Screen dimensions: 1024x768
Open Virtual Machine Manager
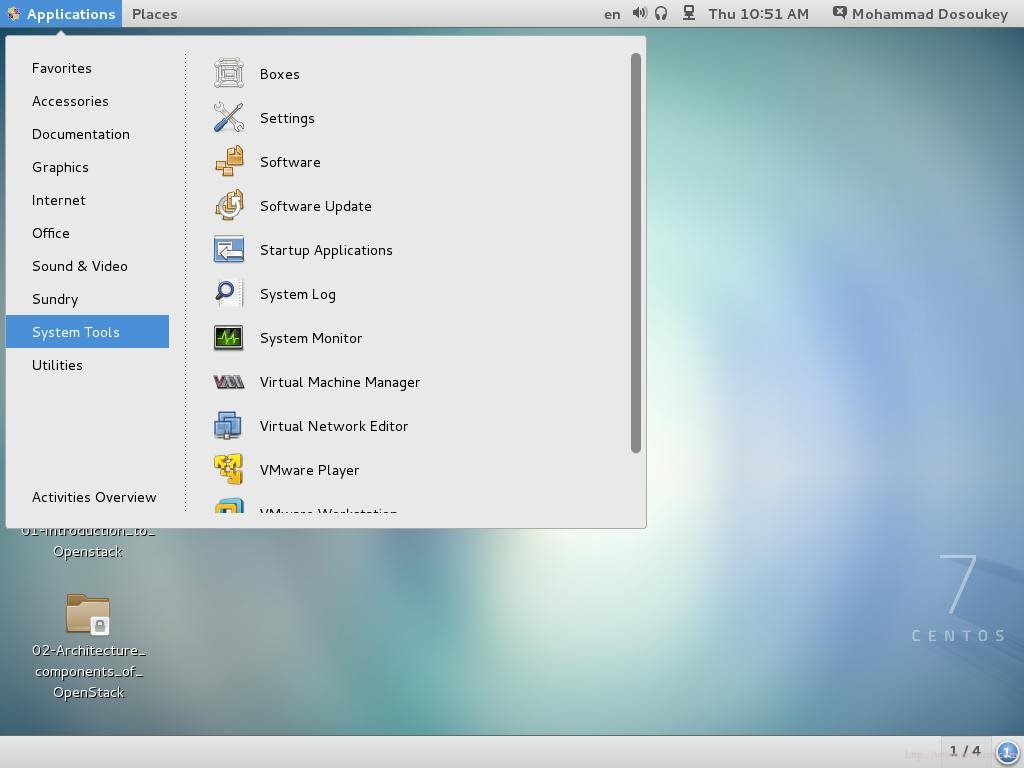(339, 382)
